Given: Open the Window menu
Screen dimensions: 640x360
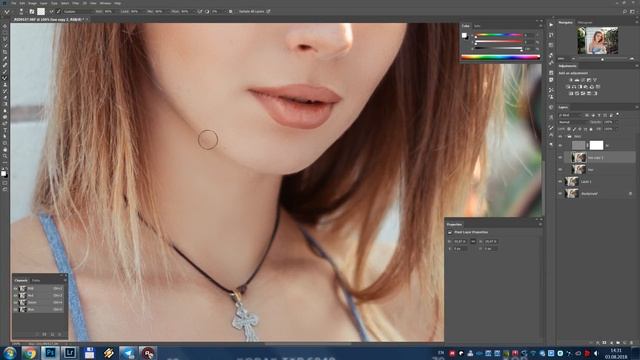Looking at the screenshot, I should 105,3.
